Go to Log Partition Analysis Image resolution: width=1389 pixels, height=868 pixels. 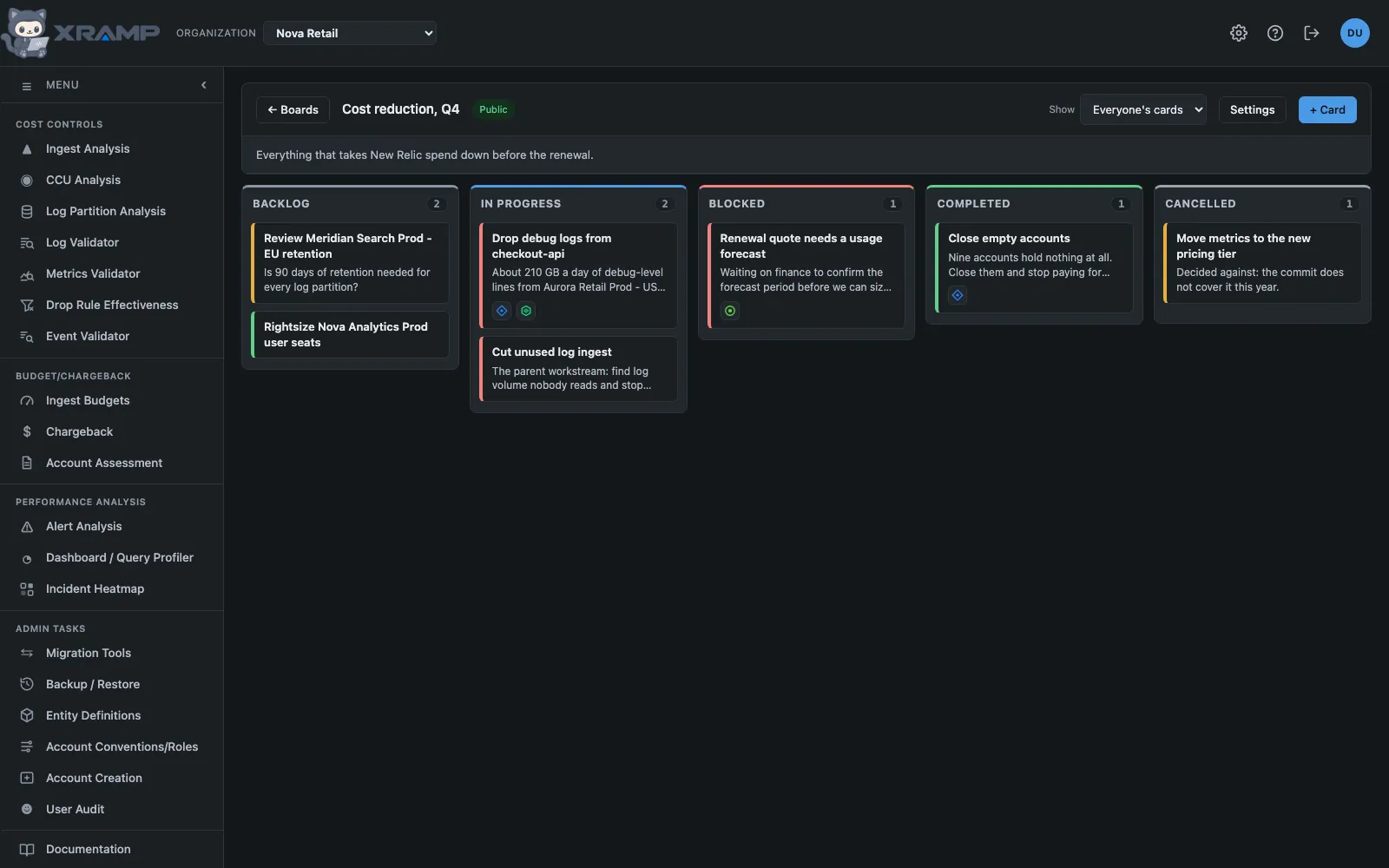[x=111, y=211]
